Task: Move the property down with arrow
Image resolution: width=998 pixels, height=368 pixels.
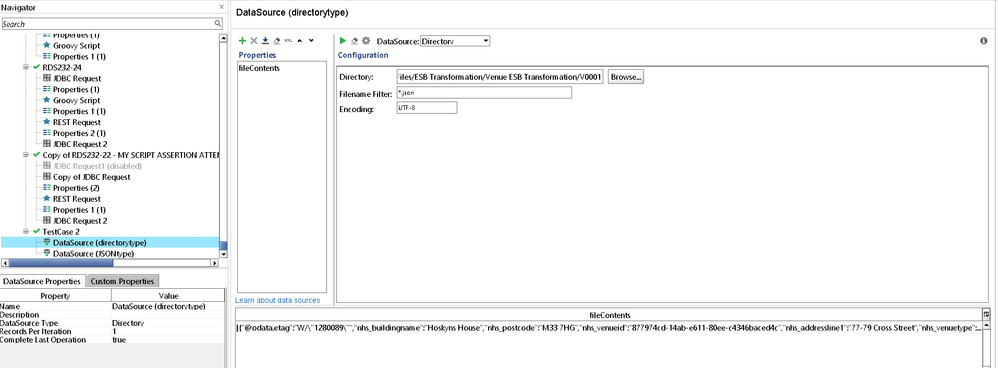Action: (311, 41)
